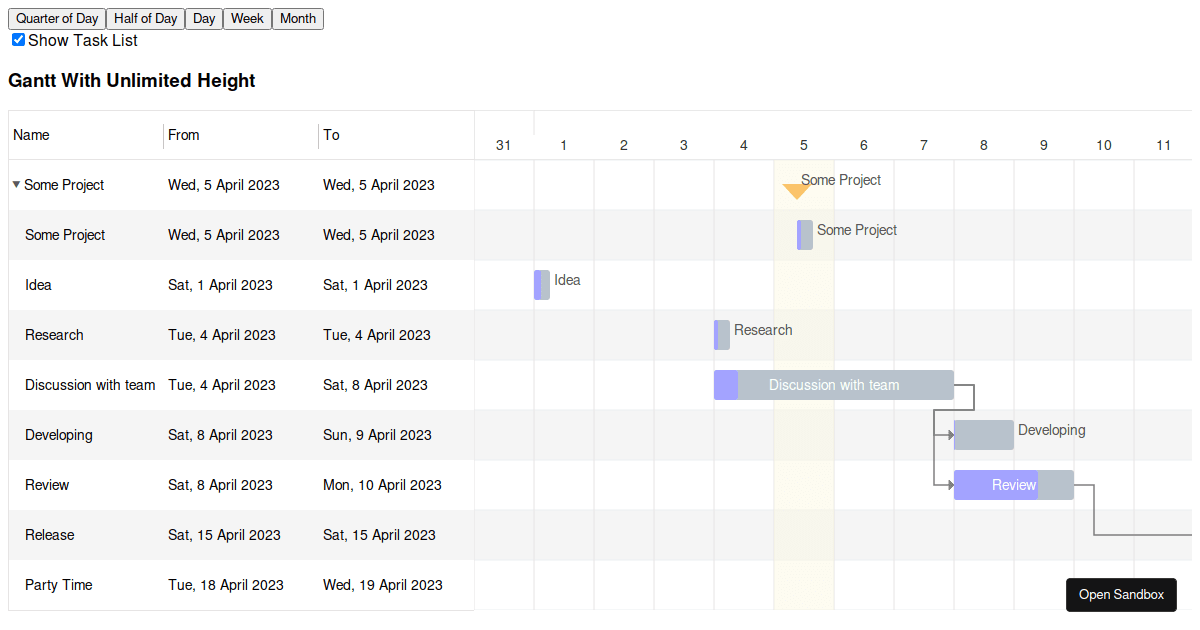Screen dimensions: 1200x630
Task: Click the orange Some Project milestone marker
Action: click(x=796, y=188)
